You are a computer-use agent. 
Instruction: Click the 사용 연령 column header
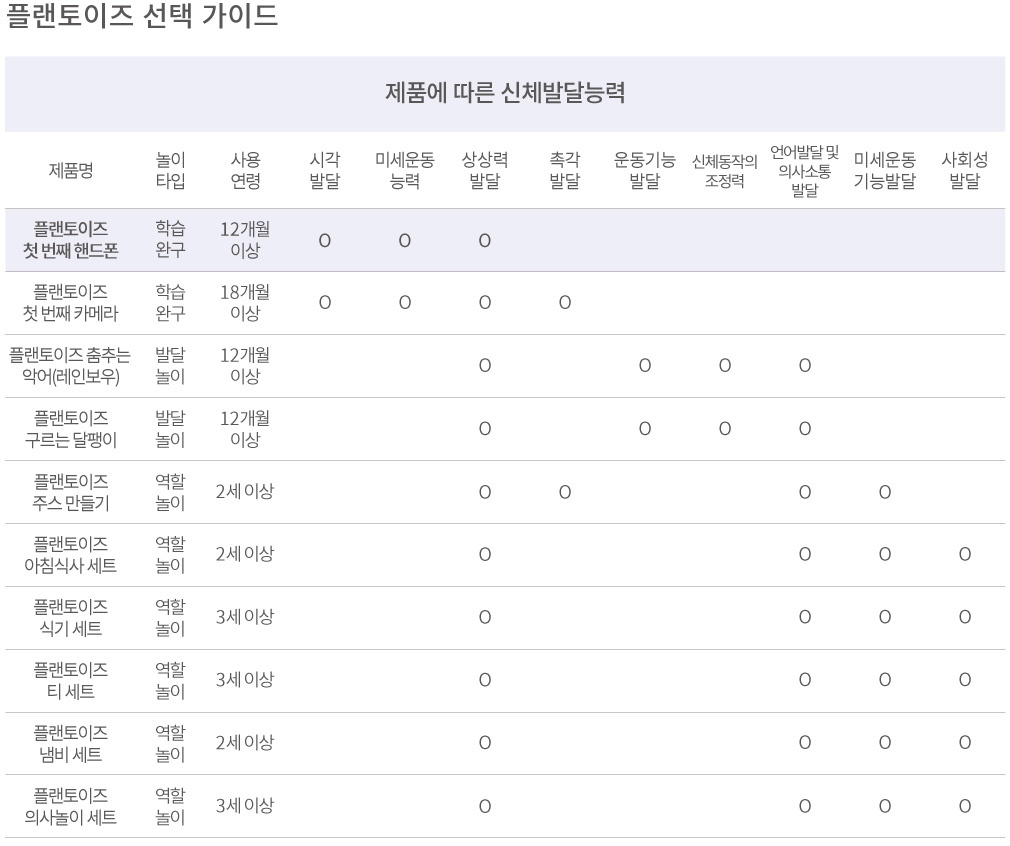pos(245,170)
